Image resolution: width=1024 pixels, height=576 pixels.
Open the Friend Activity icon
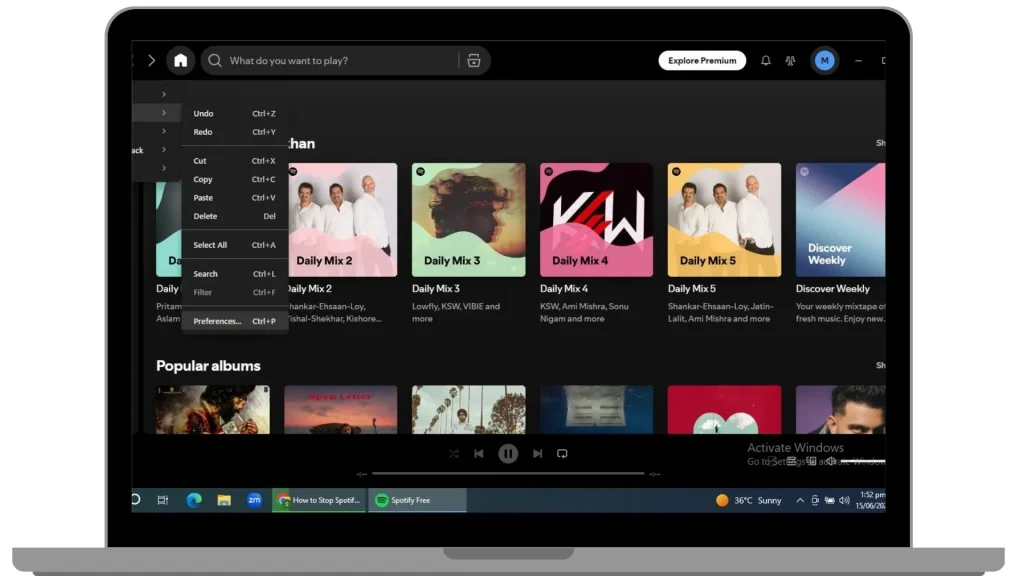790,61
